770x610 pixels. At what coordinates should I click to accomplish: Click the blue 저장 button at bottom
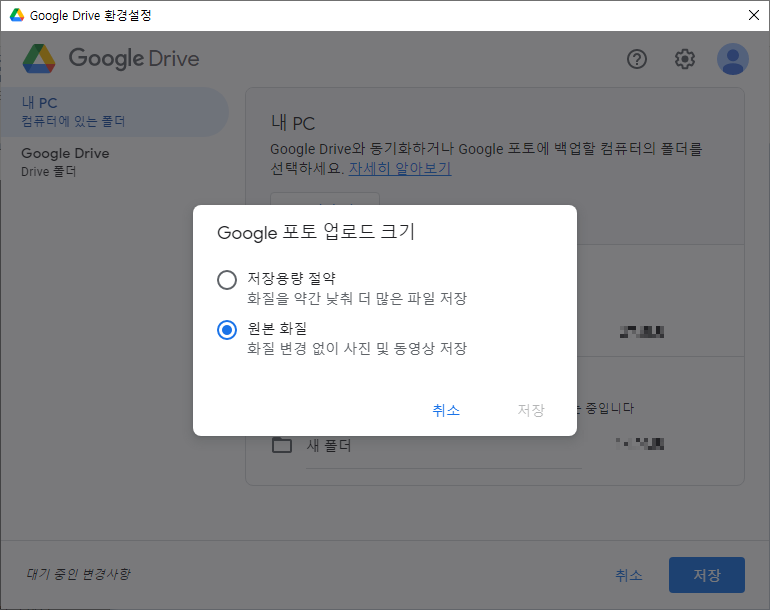click(707, 575)
